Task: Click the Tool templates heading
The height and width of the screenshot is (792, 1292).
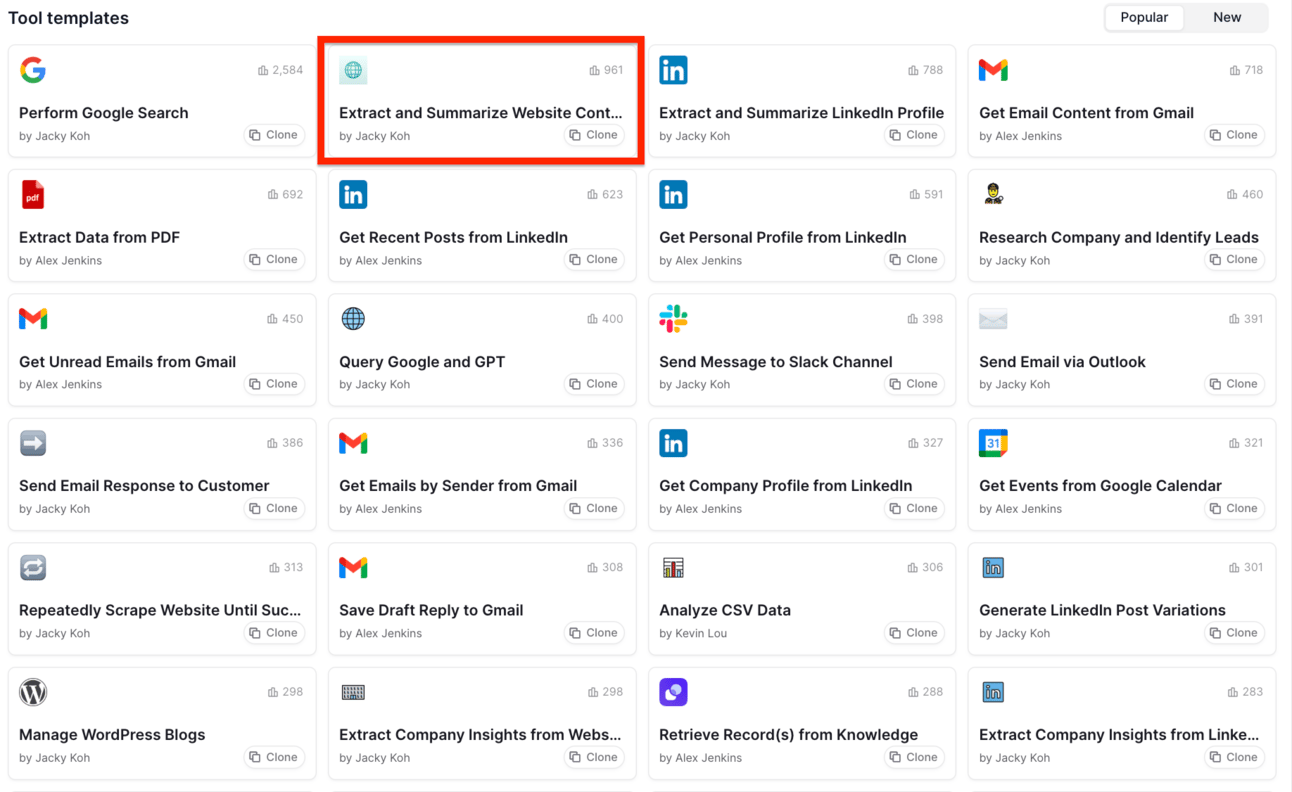Action: pos(68,18)
